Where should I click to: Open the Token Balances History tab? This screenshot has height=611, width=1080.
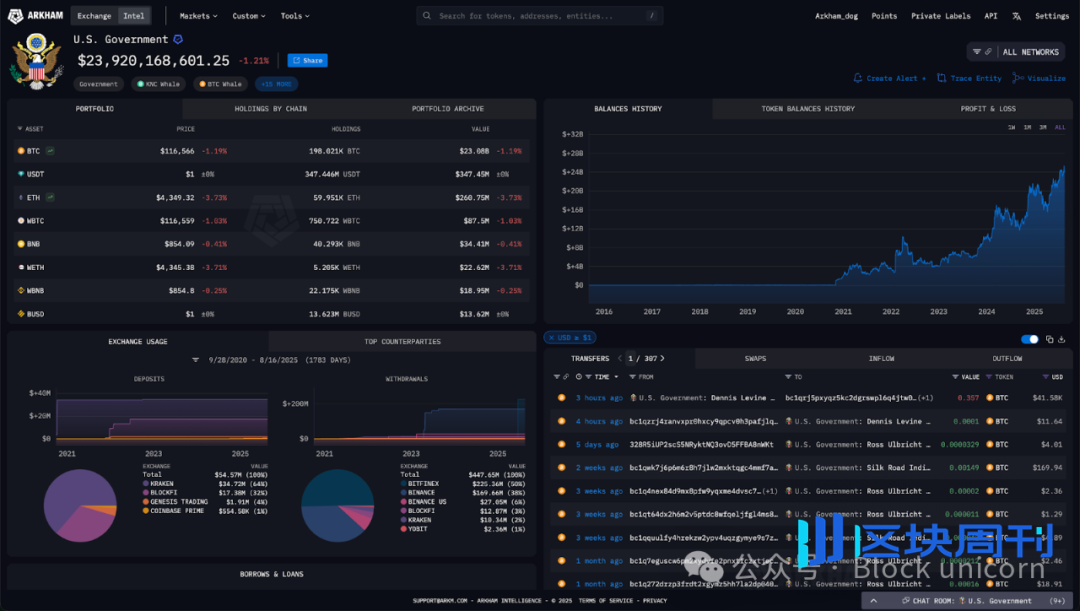(x=808, y=109)
